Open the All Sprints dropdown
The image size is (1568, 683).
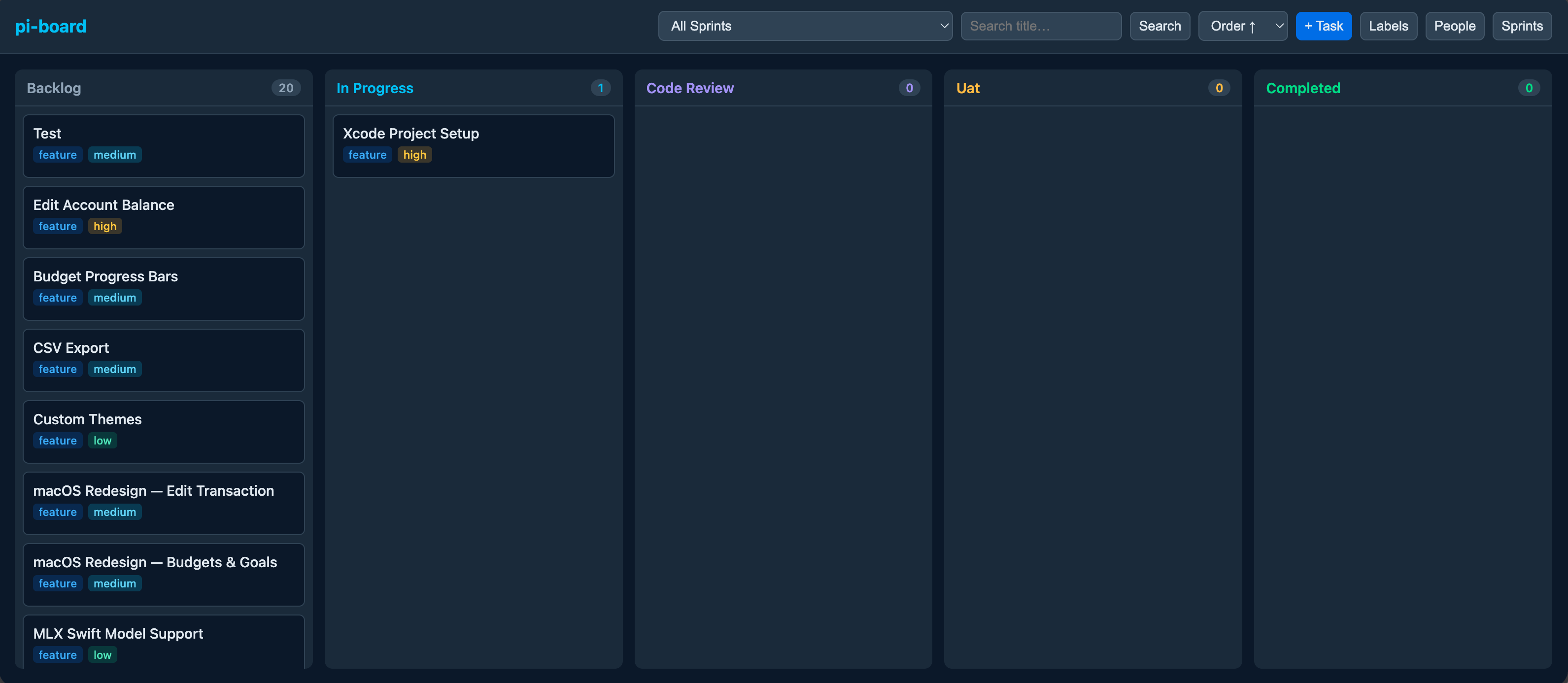coord(805,26)
